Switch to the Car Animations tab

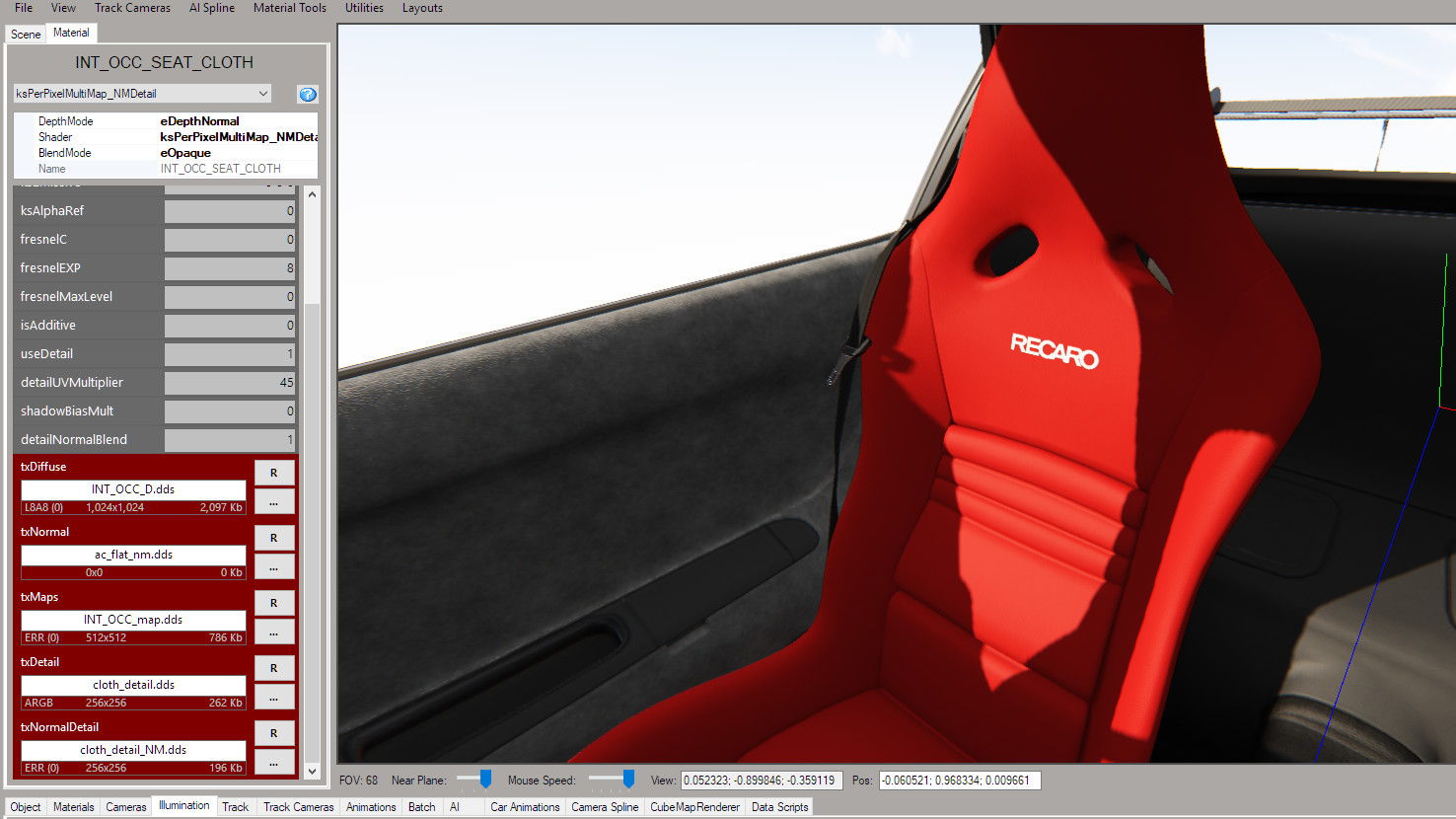(525, 807)
